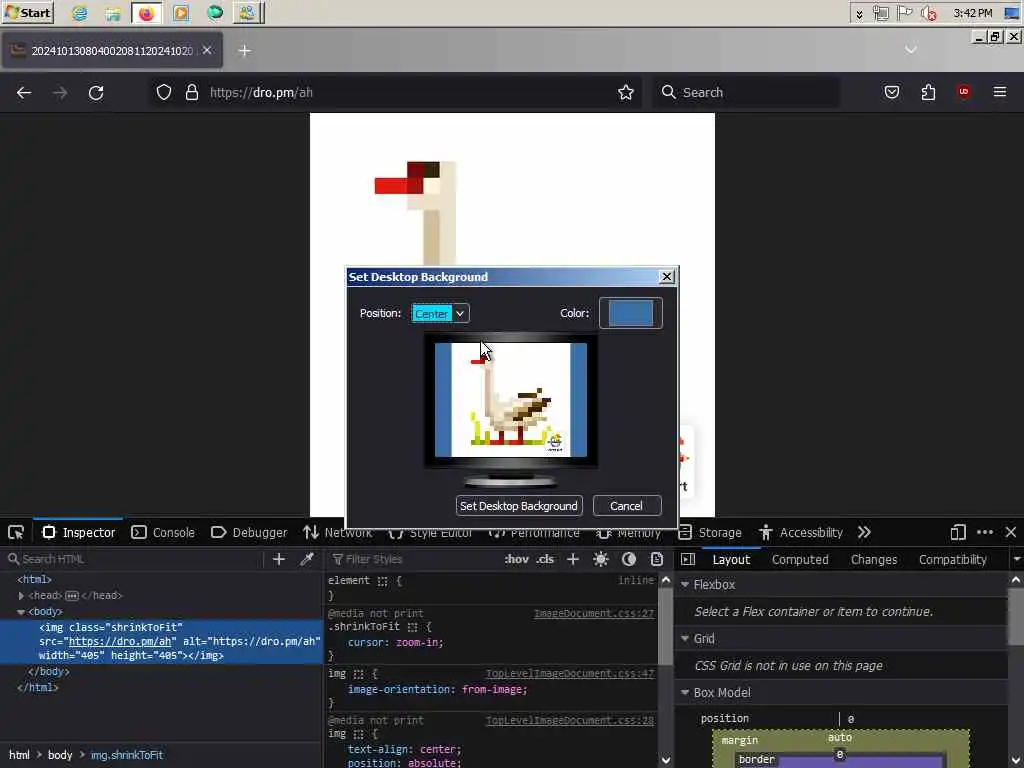Select the Changes sidebar tab
The width and height of the screenshot is (1024, 768).
[x=874, y=560]
